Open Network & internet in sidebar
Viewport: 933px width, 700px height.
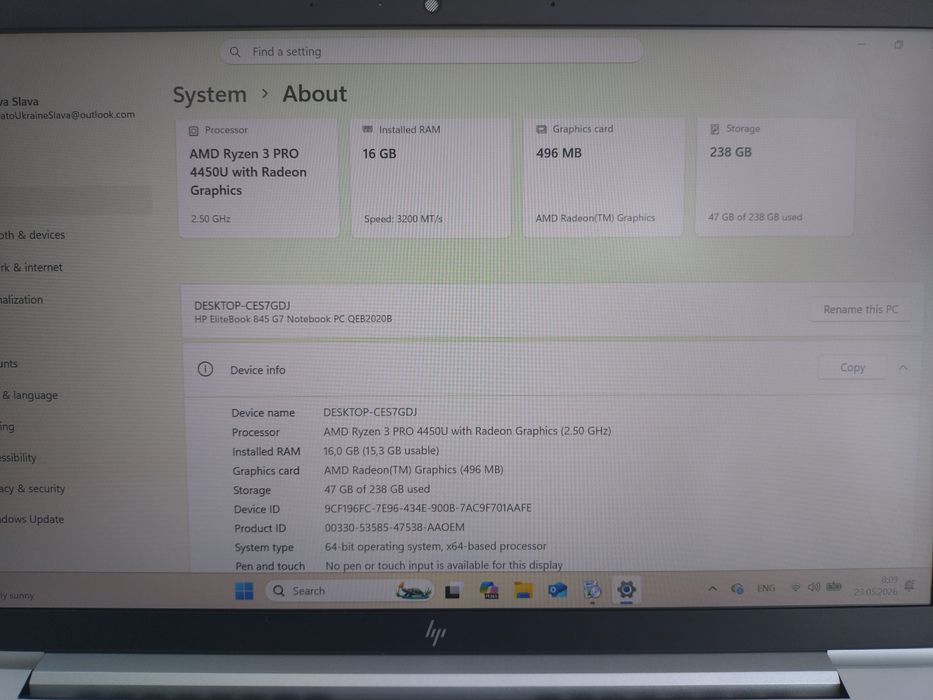31,268
